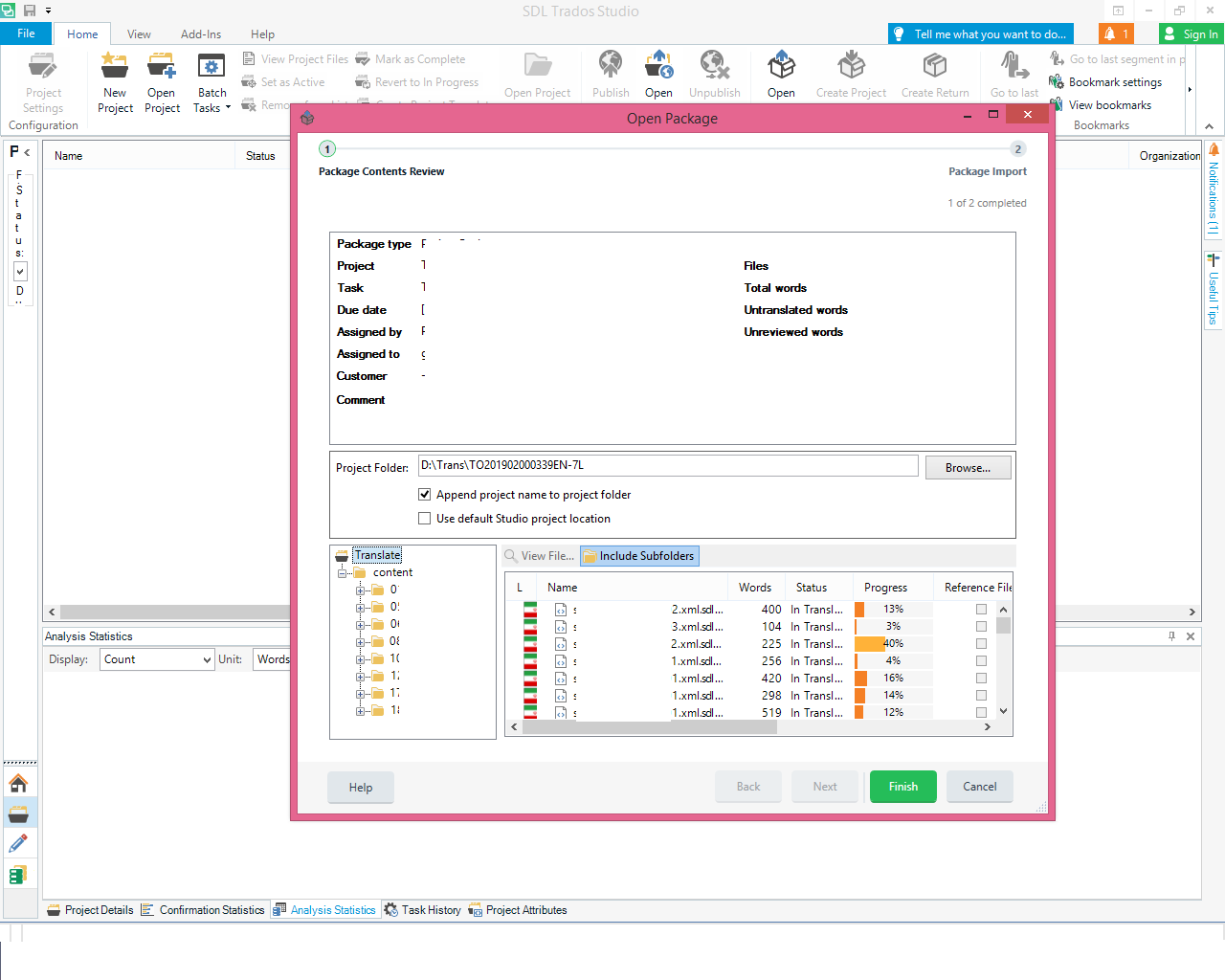Click the Go to last segment icon
1225x980 pixels.
1014,65
